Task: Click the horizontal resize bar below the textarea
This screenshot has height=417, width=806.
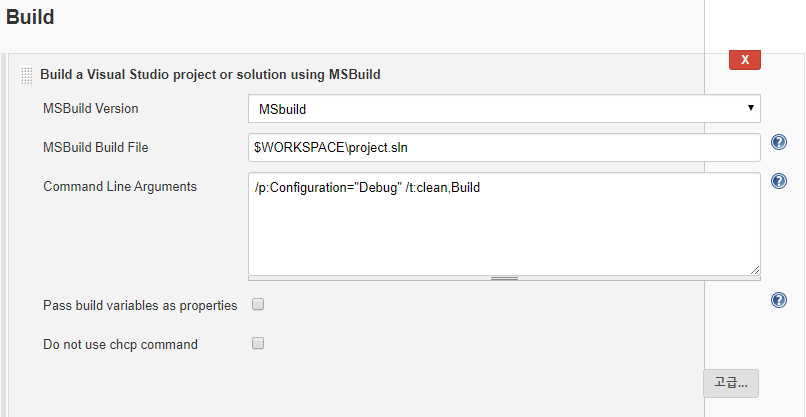Action: click(504, 278)
